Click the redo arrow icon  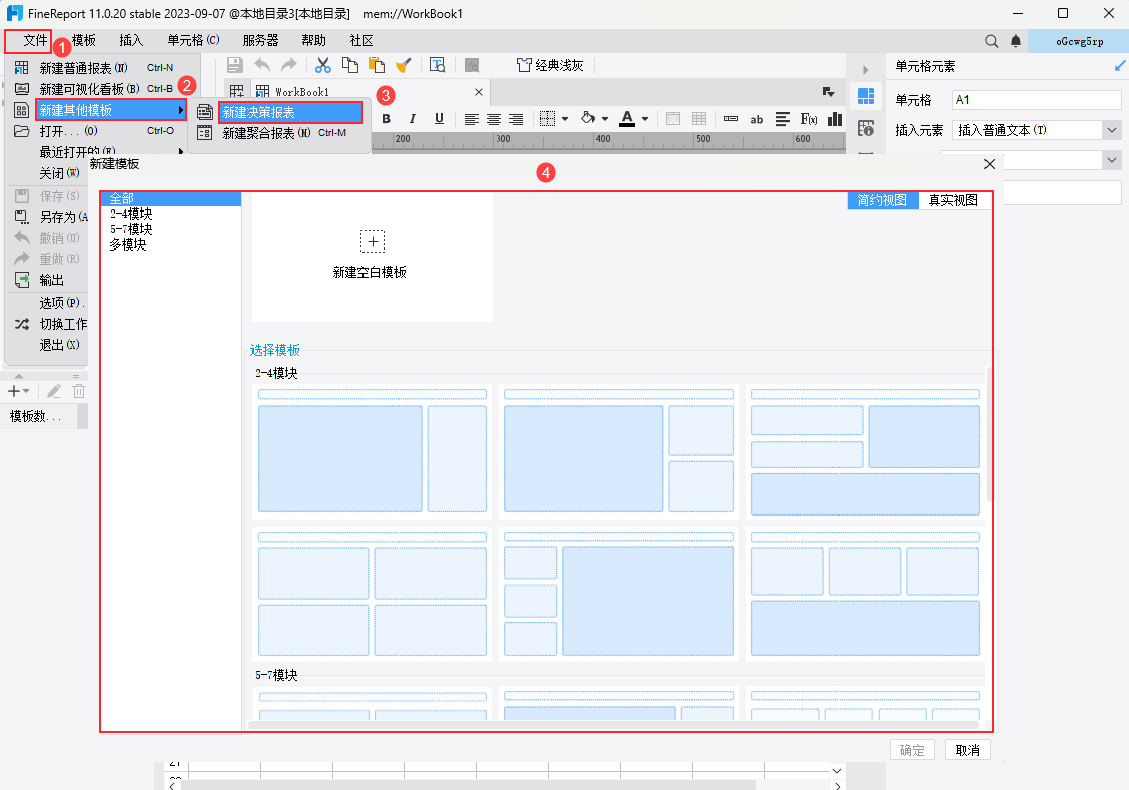[x=289, y=66]
